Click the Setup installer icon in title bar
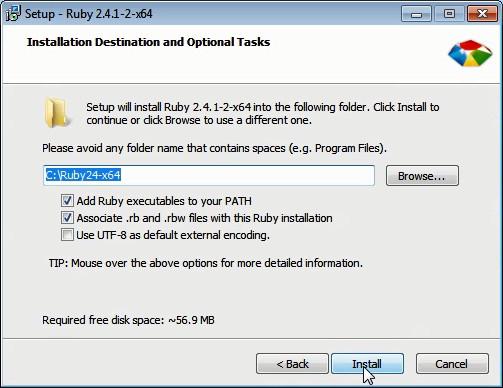503x388 pixels. point(13,14)
